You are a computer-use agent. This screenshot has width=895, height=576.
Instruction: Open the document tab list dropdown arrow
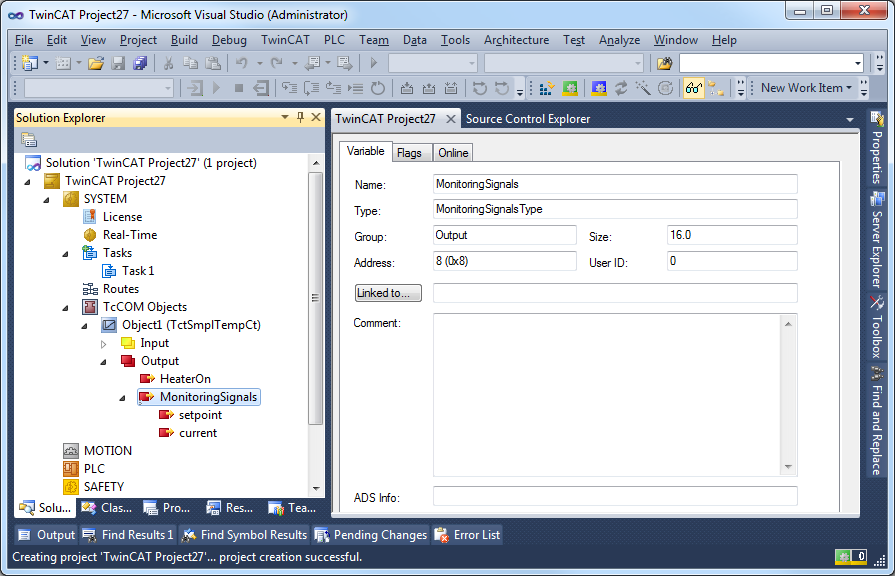tap(849, 119)
